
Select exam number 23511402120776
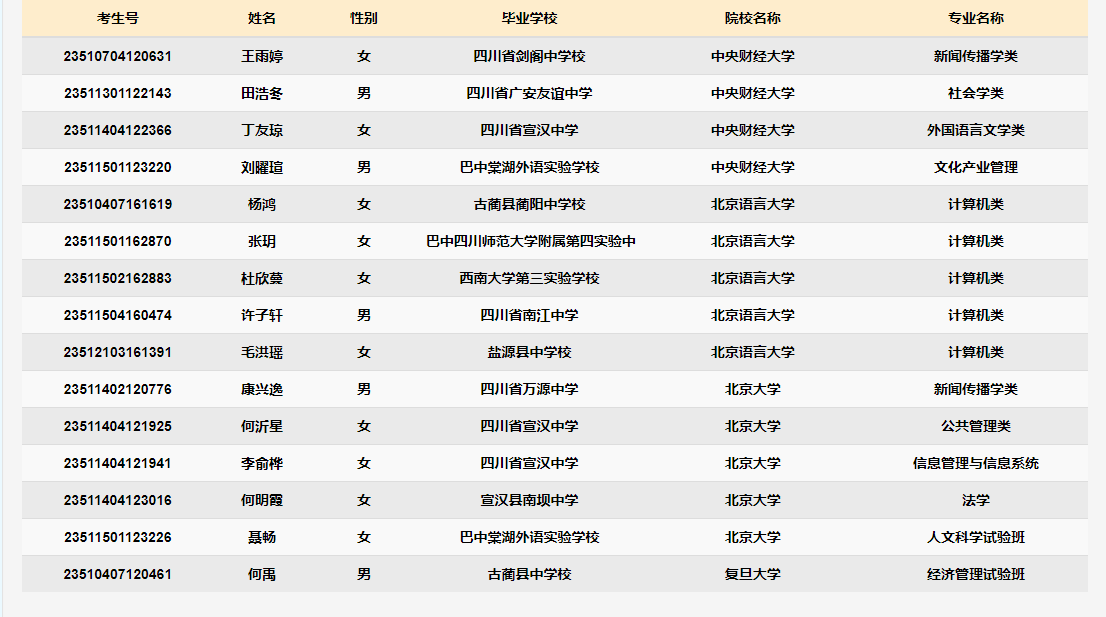pyautogui.click(x=118, y=389)
